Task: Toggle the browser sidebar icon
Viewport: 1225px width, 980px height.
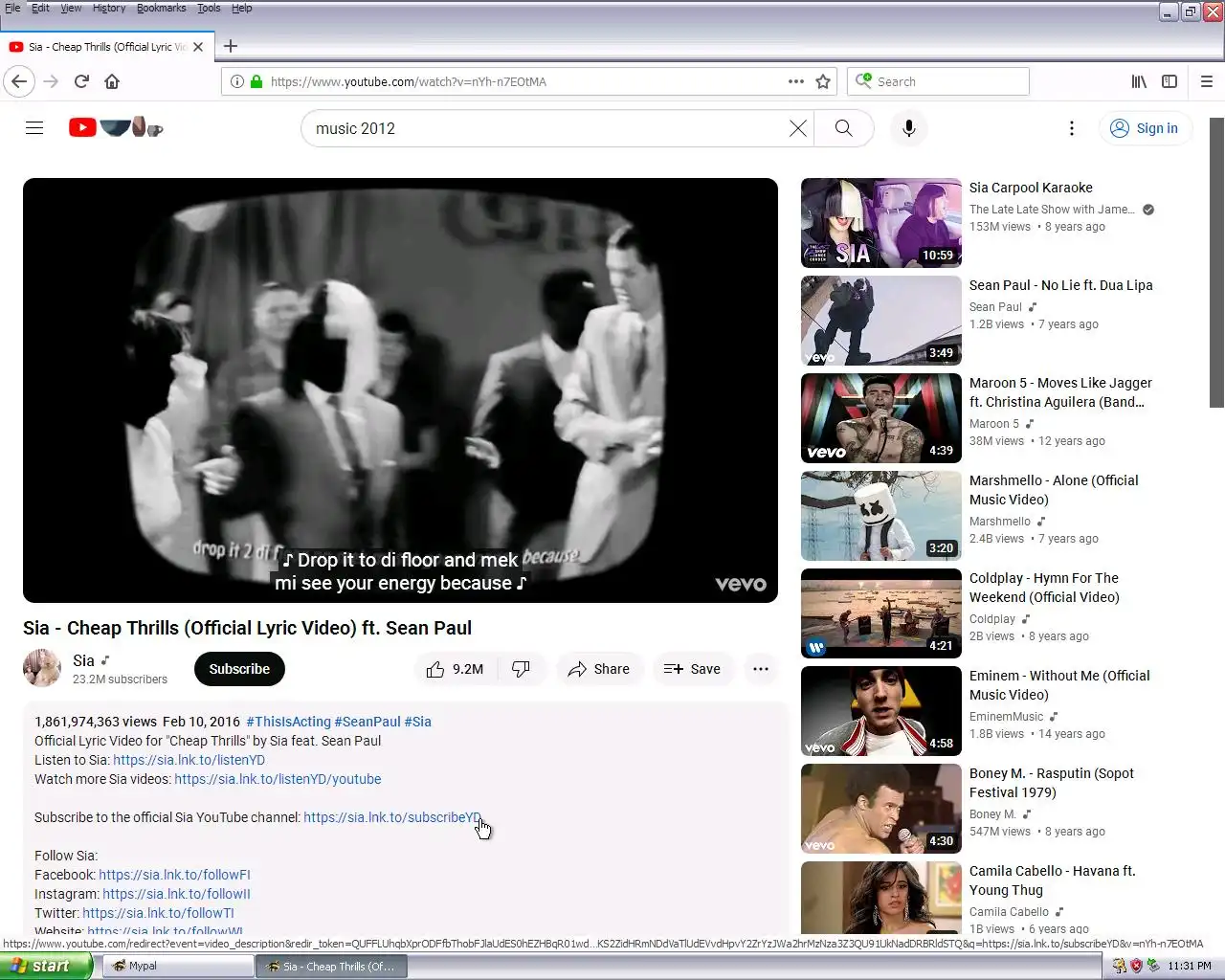Action: (x=1169, y=81)
